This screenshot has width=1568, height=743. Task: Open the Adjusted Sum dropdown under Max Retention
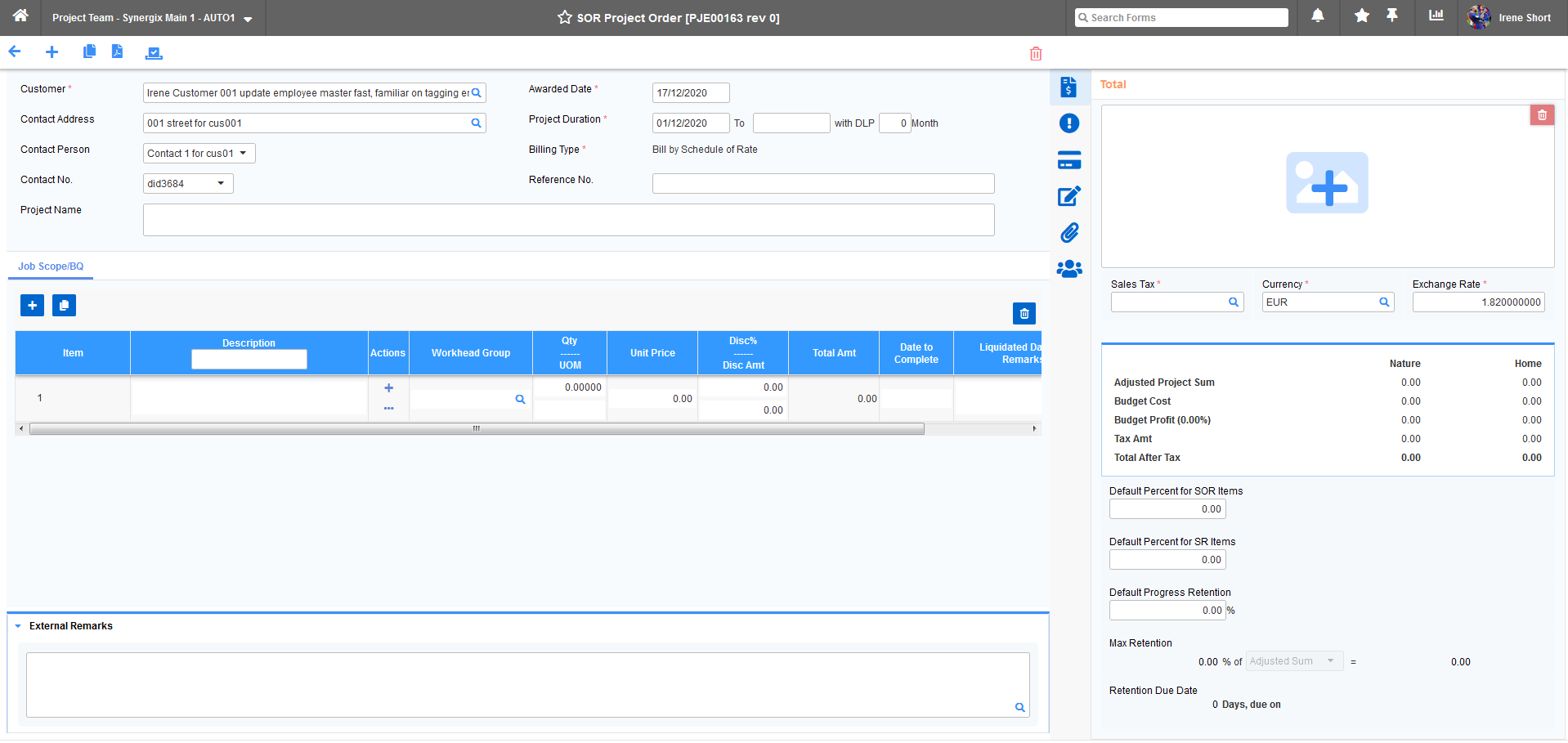pos(1333,660)
